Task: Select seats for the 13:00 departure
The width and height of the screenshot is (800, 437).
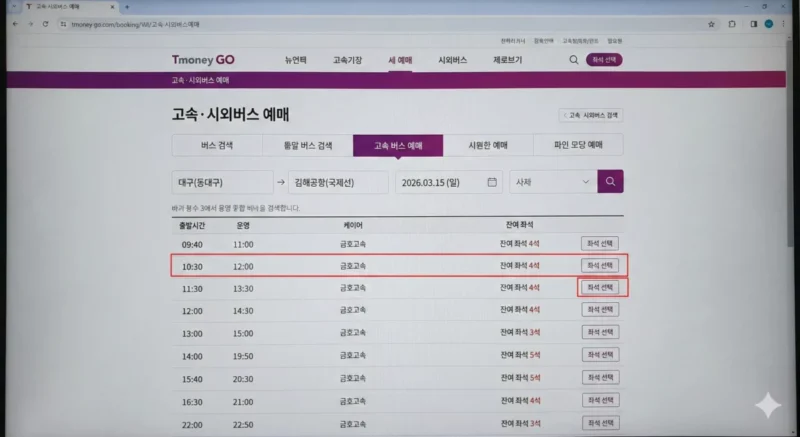Action: coord(601,332)
